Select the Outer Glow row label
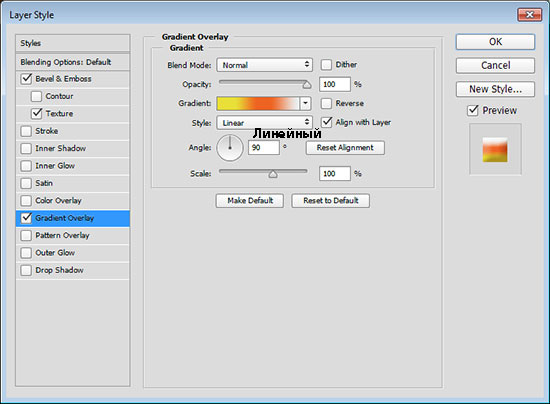Image resolution: width=550 pixels, height=404 pixels. point(55,253)
